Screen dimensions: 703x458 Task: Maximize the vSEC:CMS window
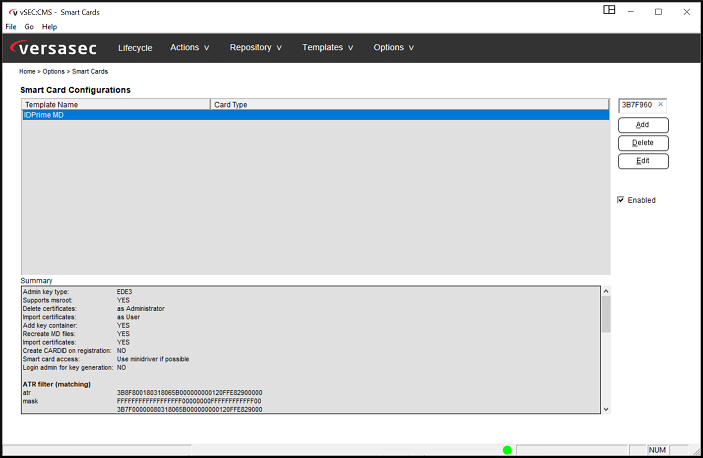pyautogui.click(x=658, y=12)
